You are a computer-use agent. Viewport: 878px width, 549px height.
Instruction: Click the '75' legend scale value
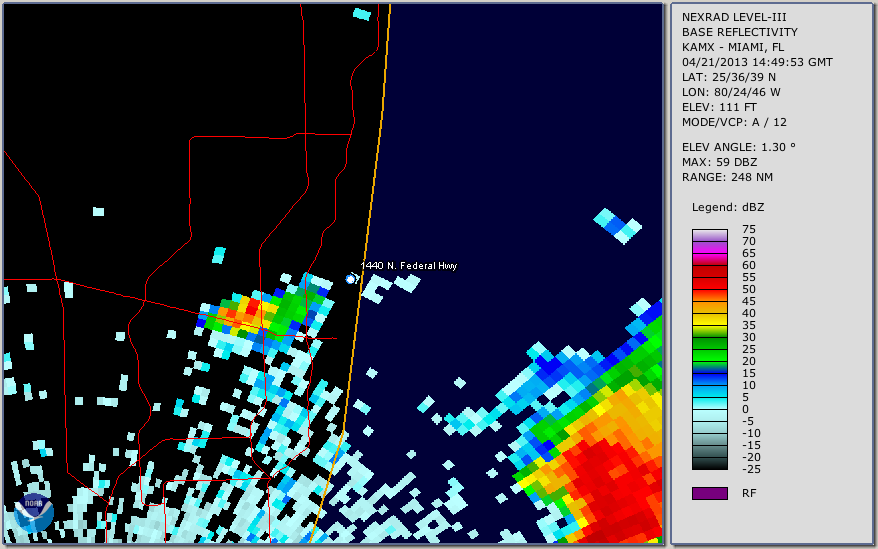click(749, 229)
